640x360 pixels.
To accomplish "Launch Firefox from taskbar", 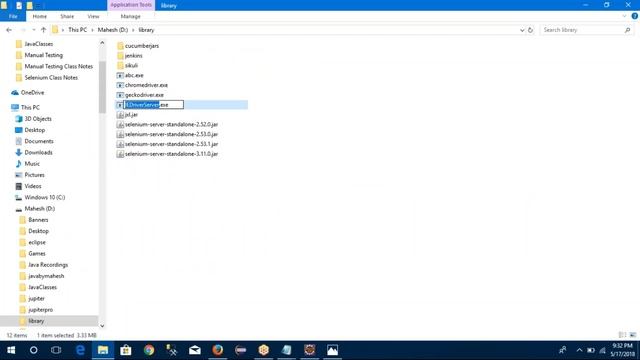I will [x=218, y=350].
